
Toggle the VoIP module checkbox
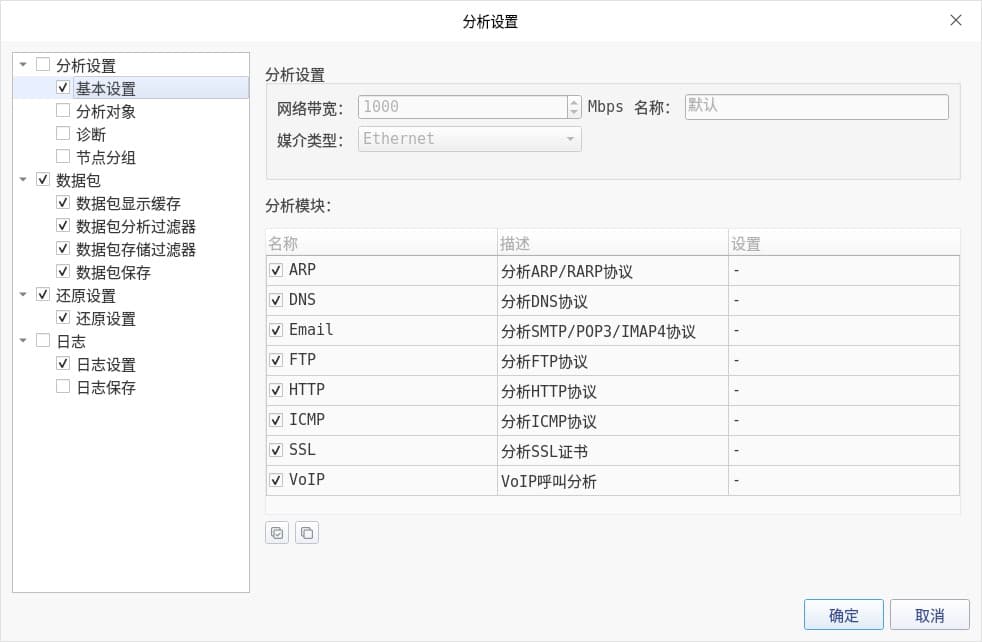(x=276, y=480)
